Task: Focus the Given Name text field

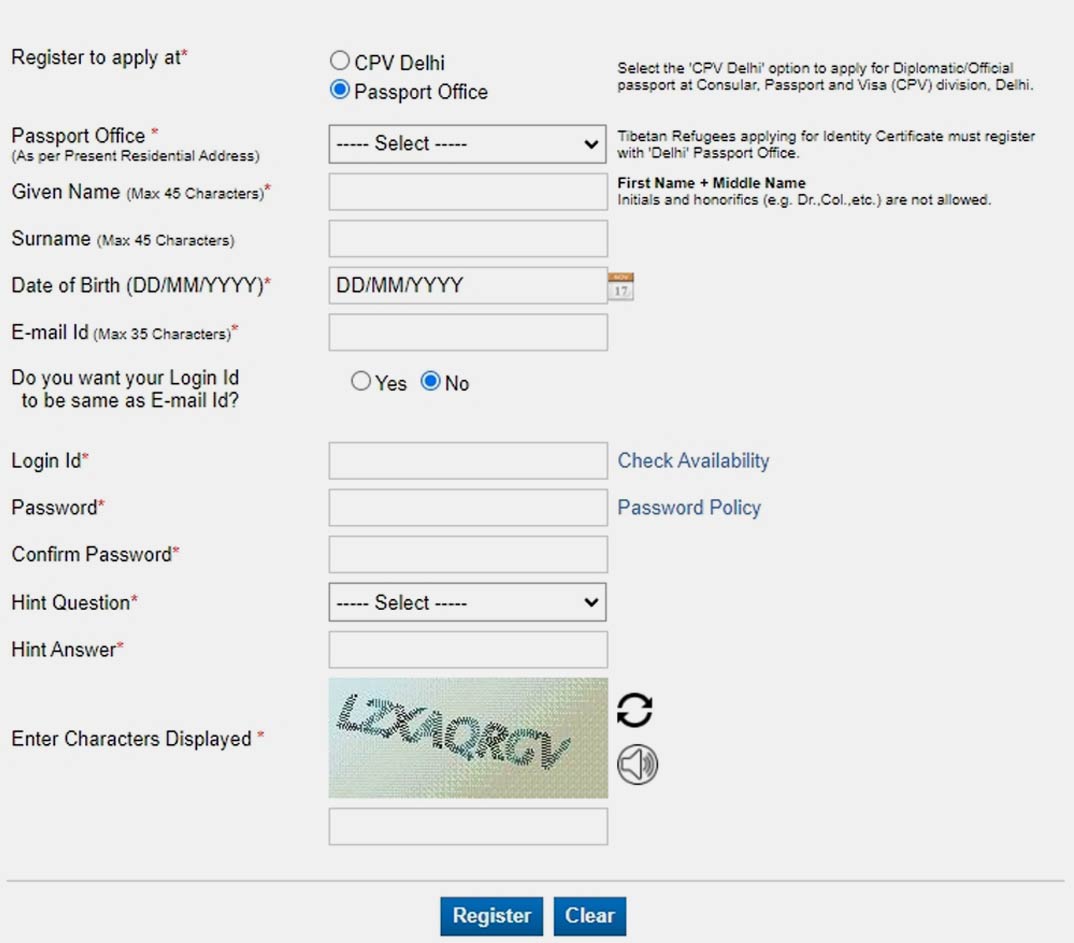Action: click(467, 192)
